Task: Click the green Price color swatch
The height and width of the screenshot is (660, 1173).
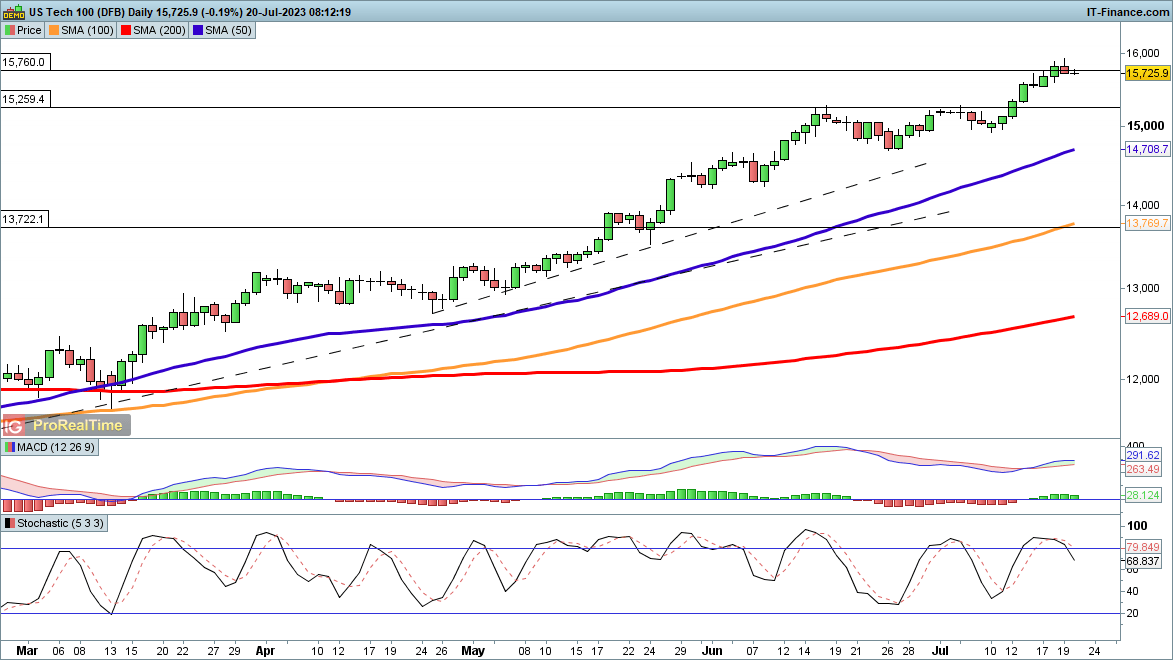Action: (x=10, y=30)
